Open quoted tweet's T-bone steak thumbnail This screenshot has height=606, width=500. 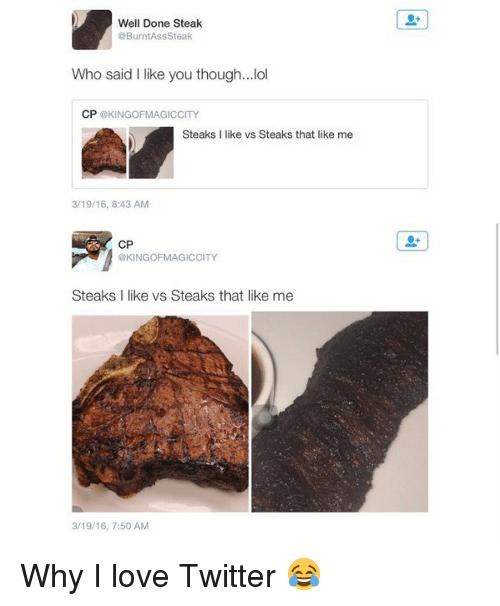pyautogui.click(x=104, y=153)
